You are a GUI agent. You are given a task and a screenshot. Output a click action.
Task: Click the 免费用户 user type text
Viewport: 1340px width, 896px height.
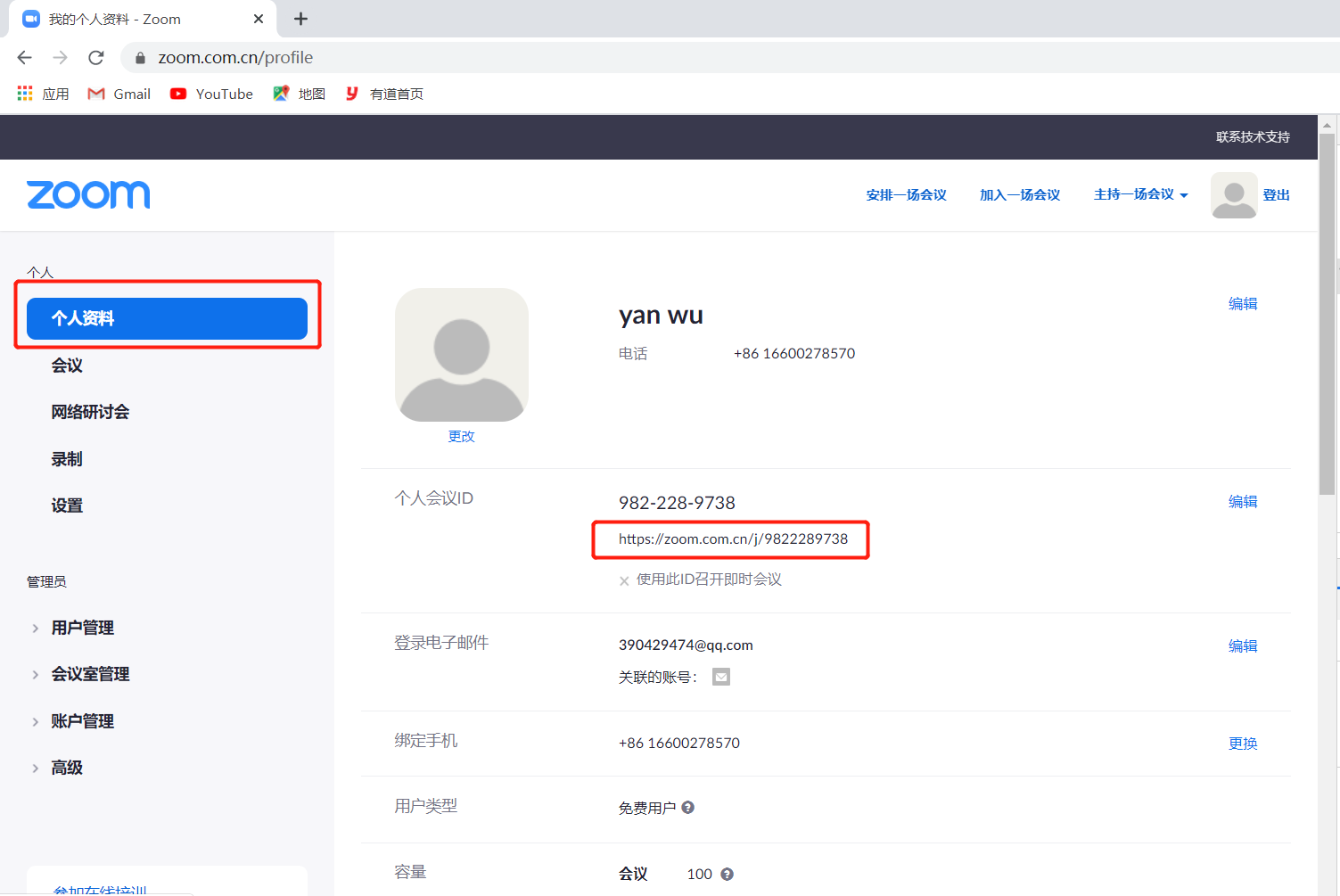[x=647, y=809]
